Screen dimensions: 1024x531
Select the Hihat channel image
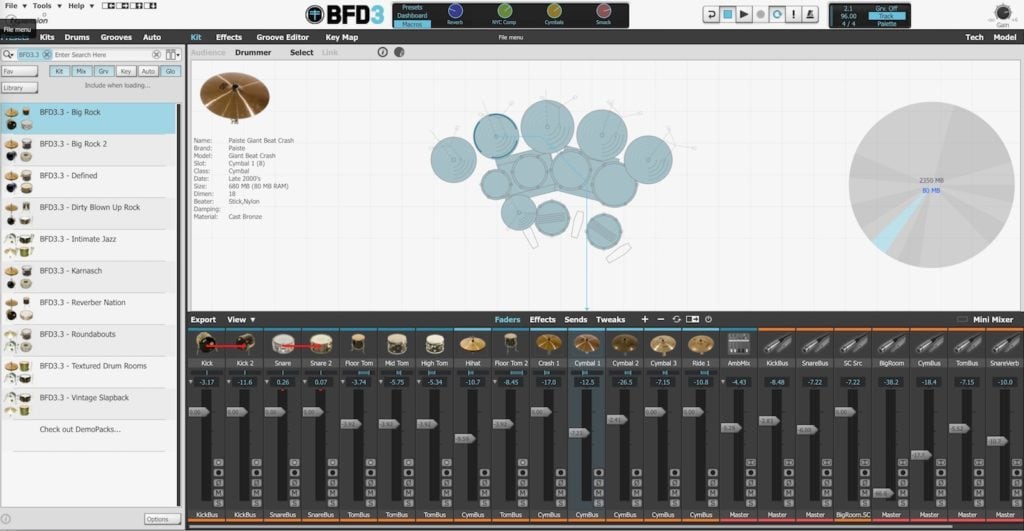tap(472, 344)
